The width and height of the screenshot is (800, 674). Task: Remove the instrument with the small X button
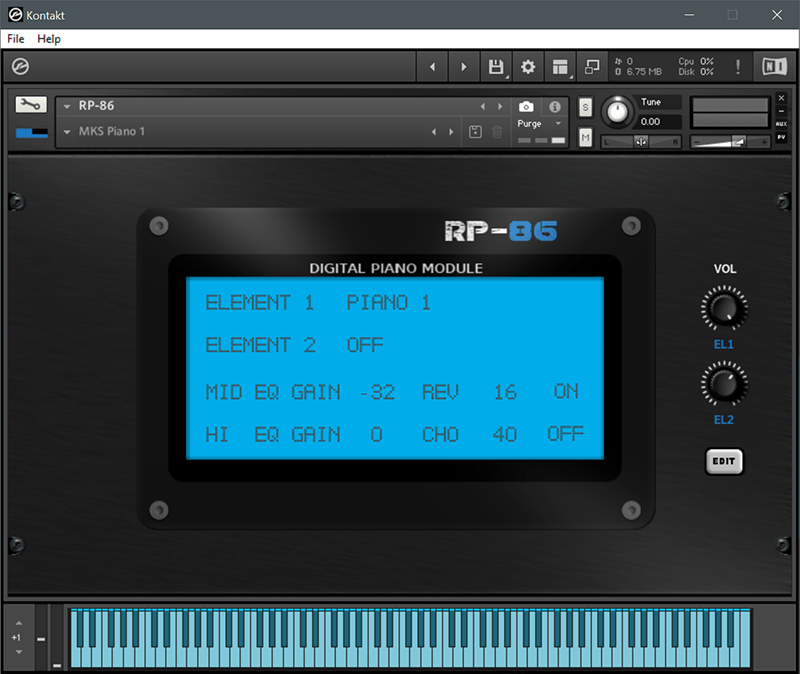pyautogui.click(x=781, y=98)
